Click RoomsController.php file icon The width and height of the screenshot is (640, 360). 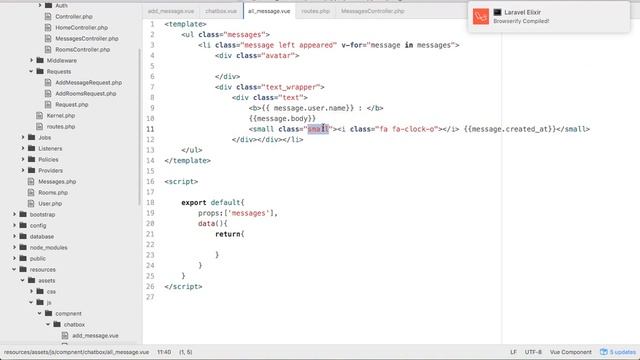pos(48,49)
